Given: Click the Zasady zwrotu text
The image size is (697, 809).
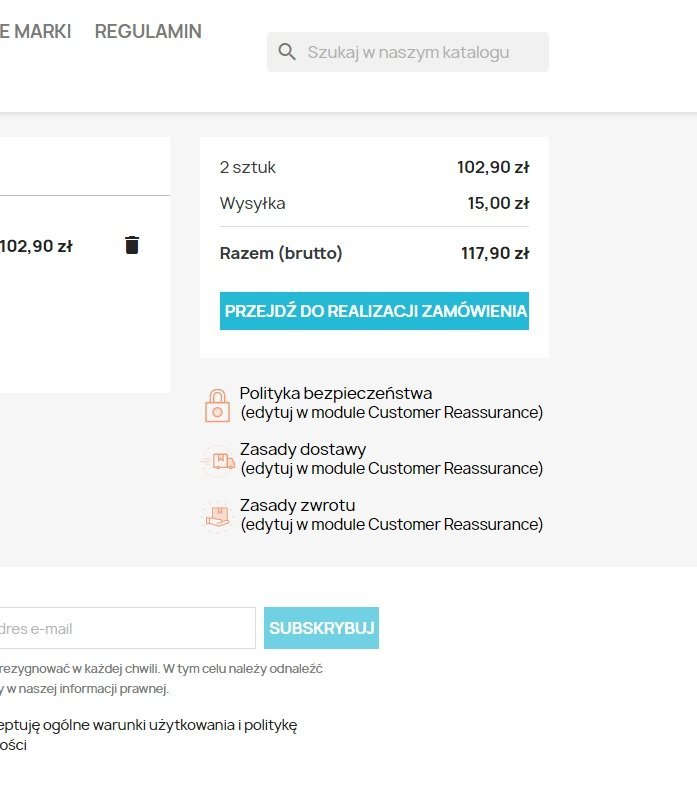Looking at the screenshot, I should pos(298,505).
